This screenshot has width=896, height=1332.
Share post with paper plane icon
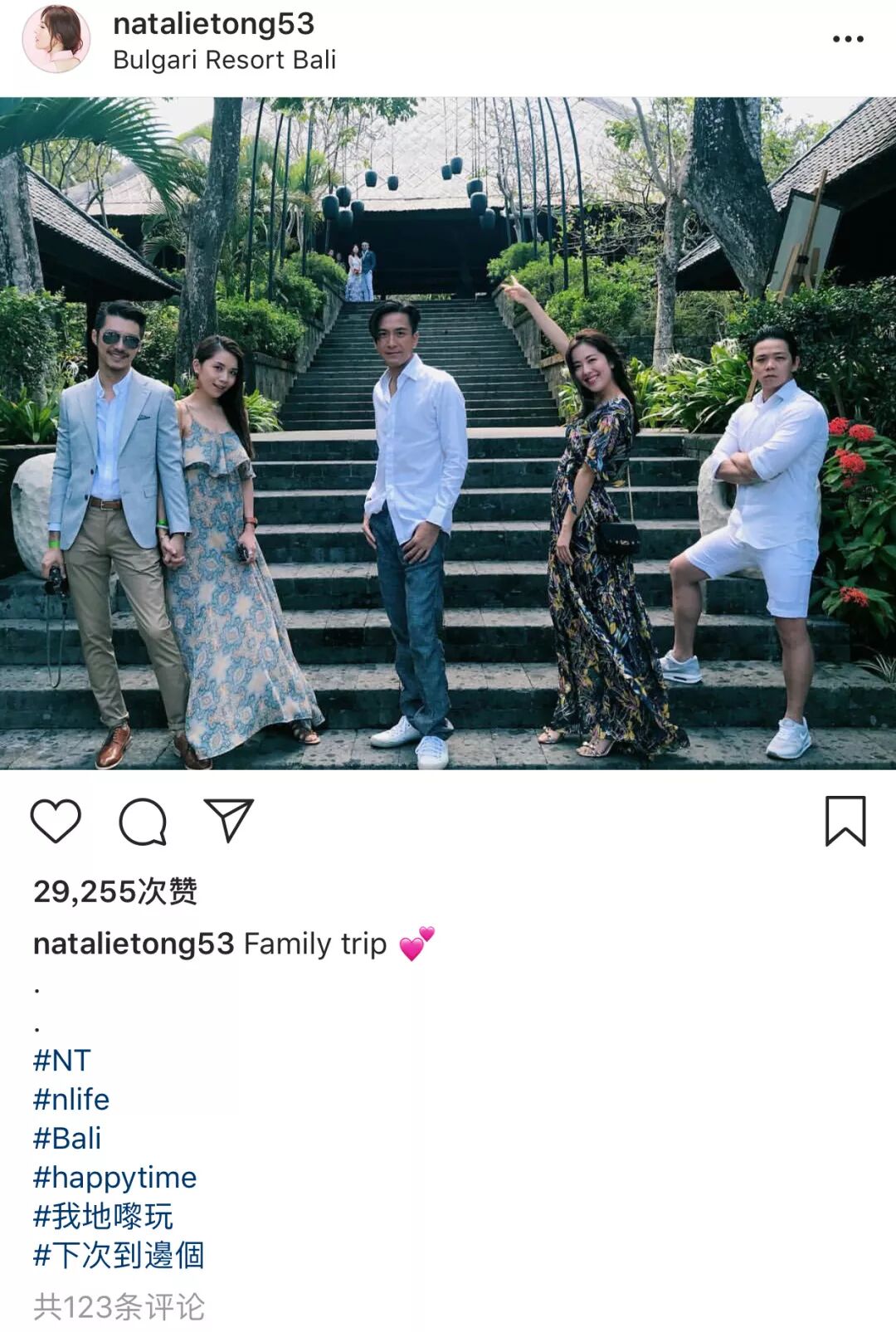228,821
